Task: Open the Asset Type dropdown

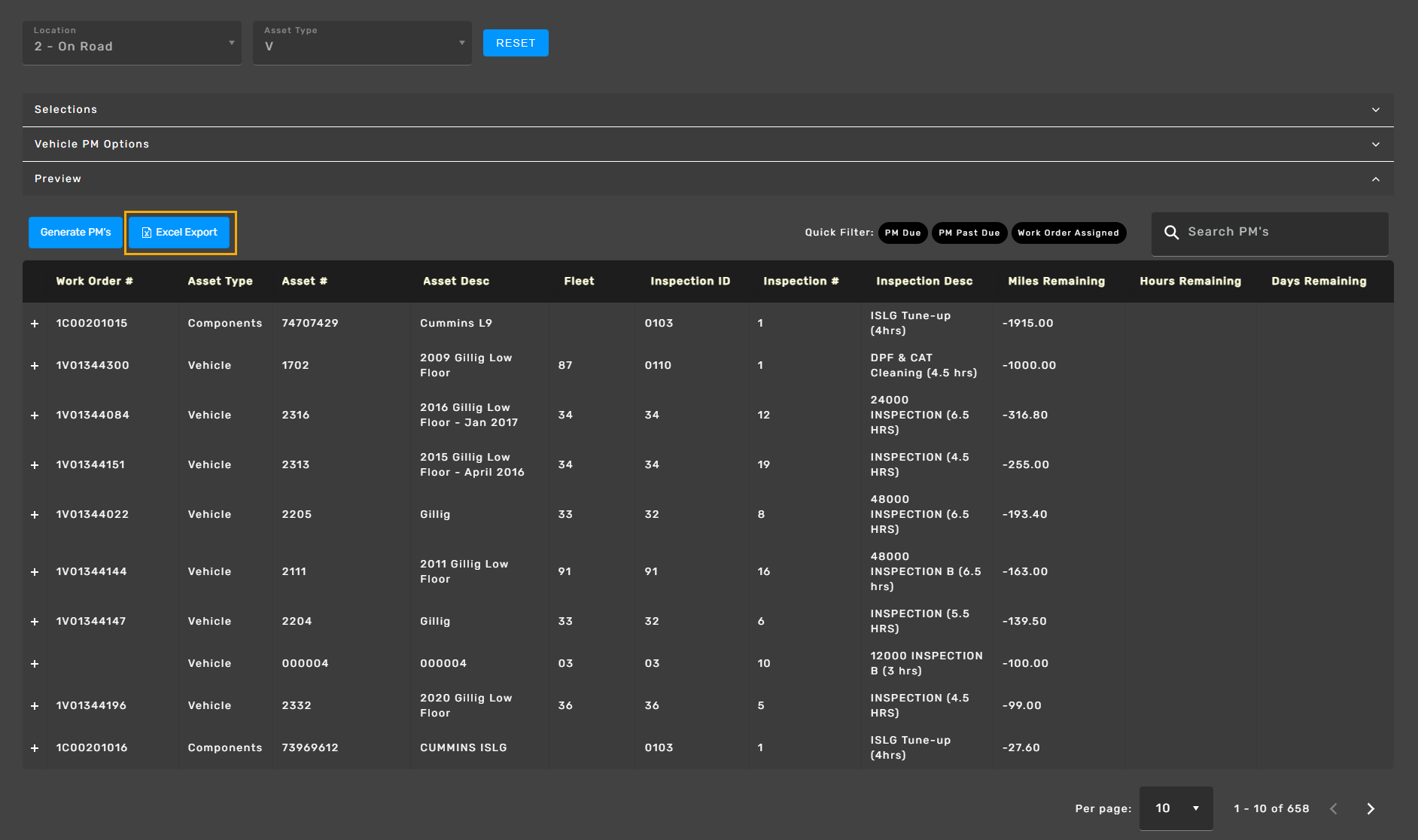Action: [x=362, y=44]
